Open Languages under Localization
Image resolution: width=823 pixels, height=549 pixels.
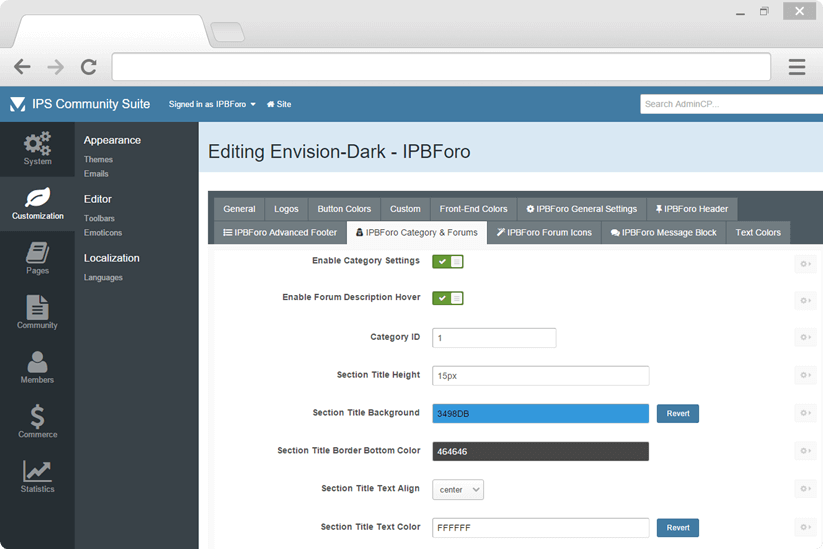click(103, 277)
